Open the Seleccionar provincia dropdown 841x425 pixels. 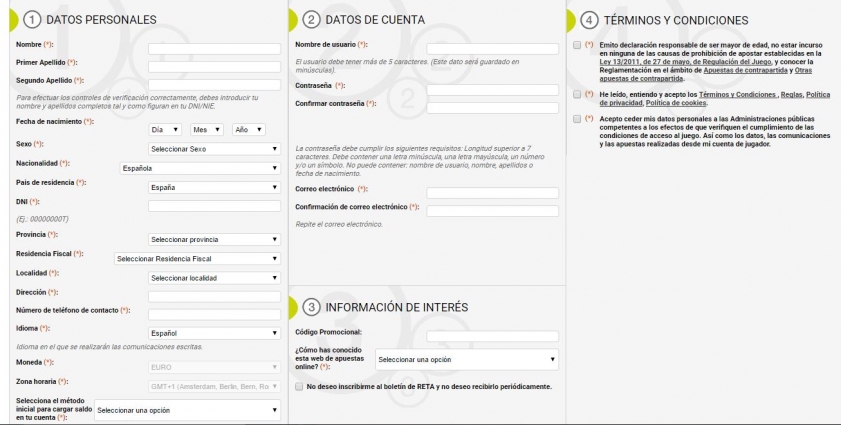215,240
